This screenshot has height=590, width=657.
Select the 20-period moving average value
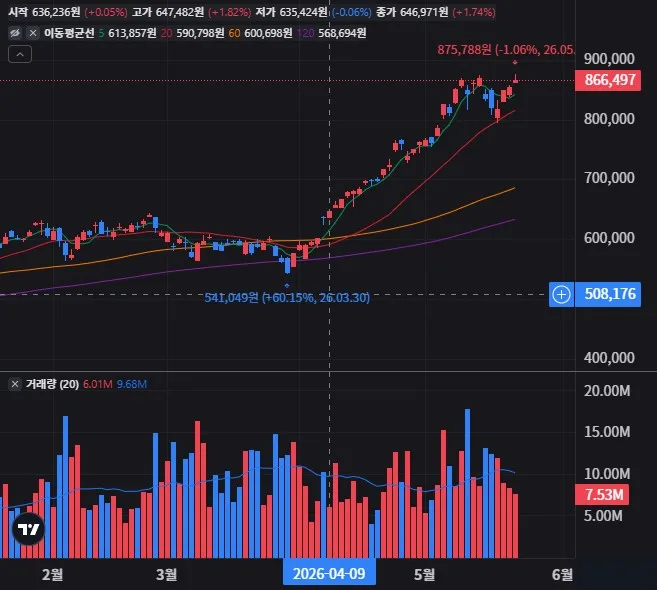tap(200, 33)
